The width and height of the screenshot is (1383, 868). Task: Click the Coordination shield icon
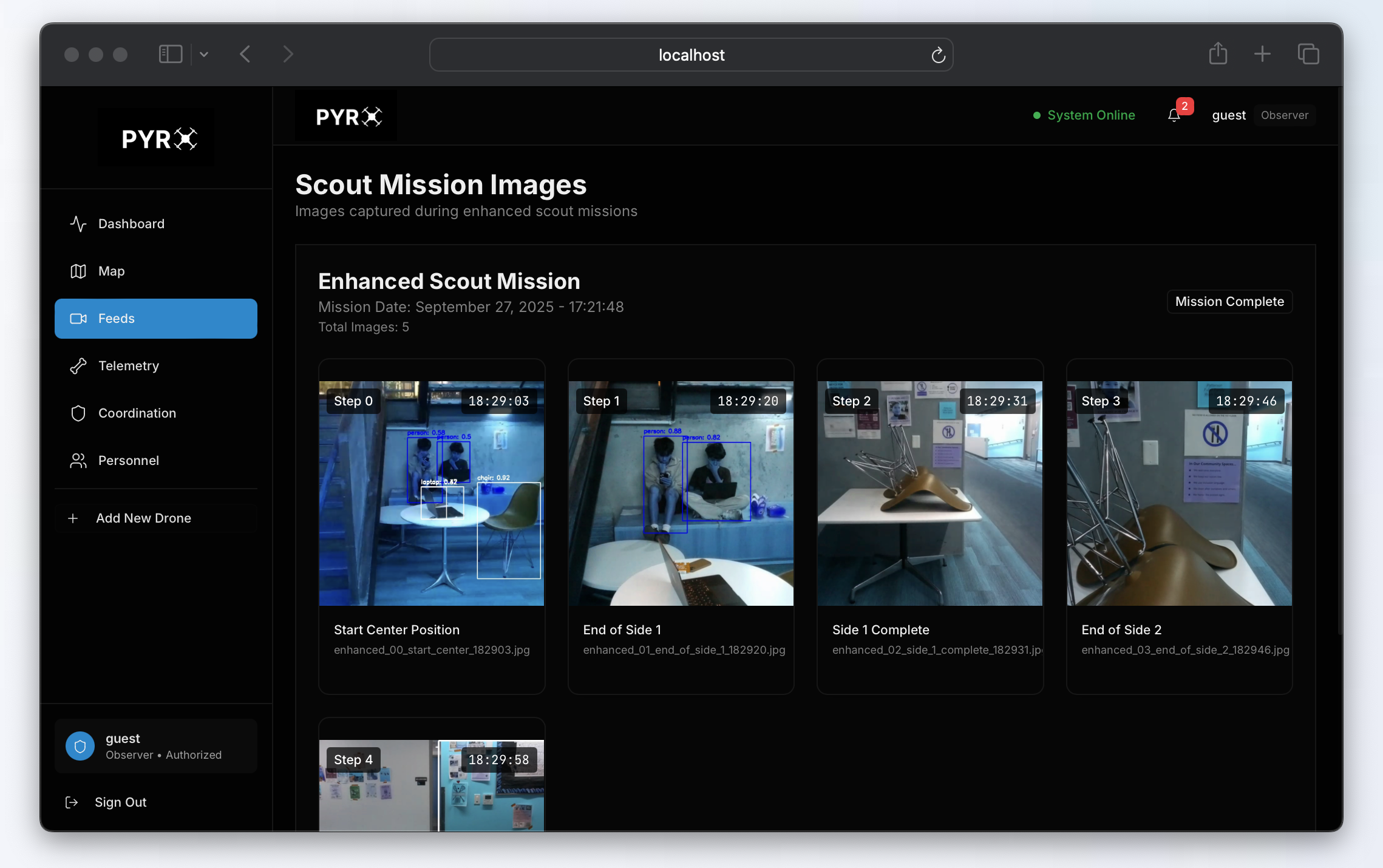78,413
